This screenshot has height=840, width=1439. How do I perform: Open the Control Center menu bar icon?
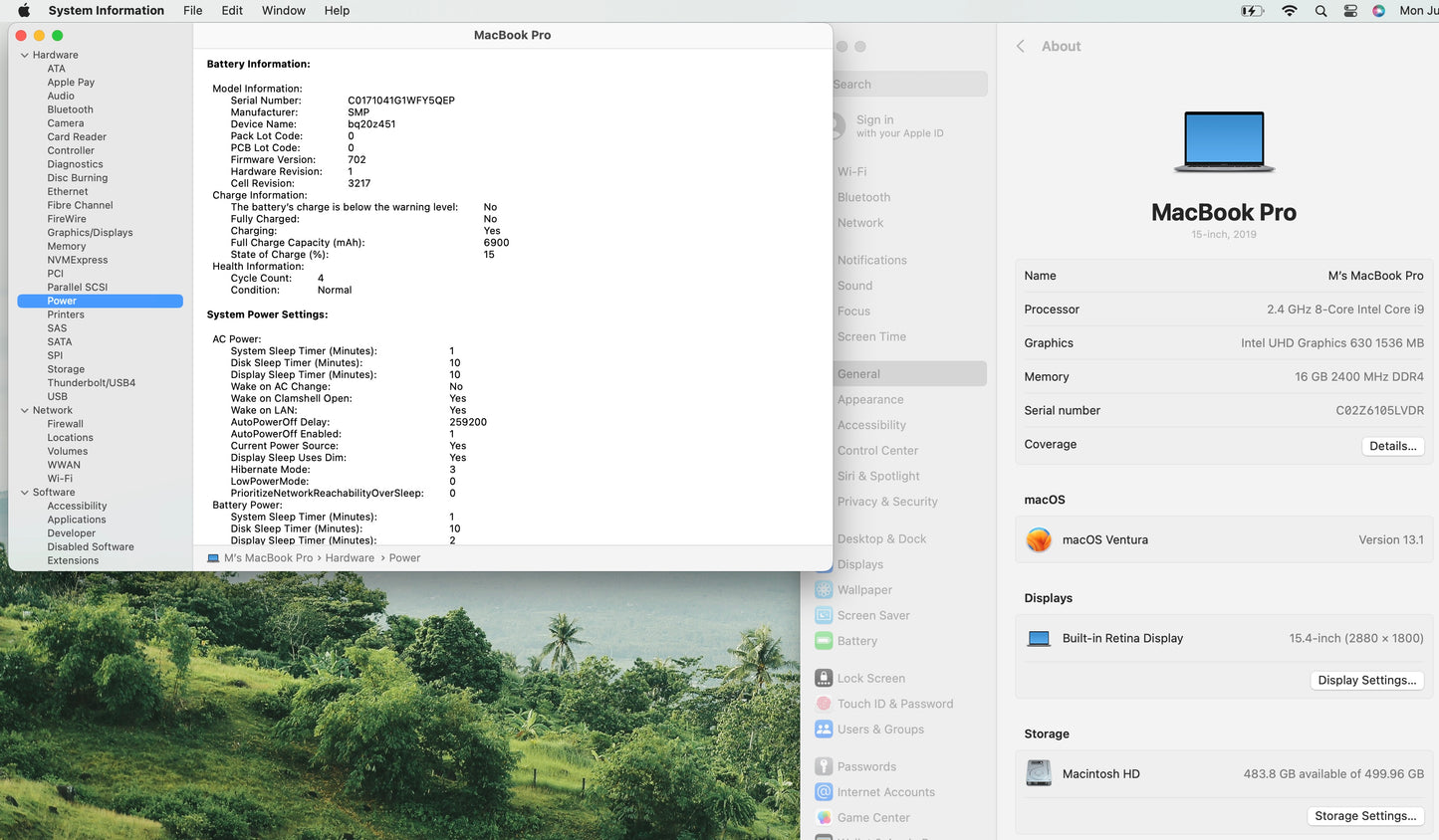tap(1350, 11)
